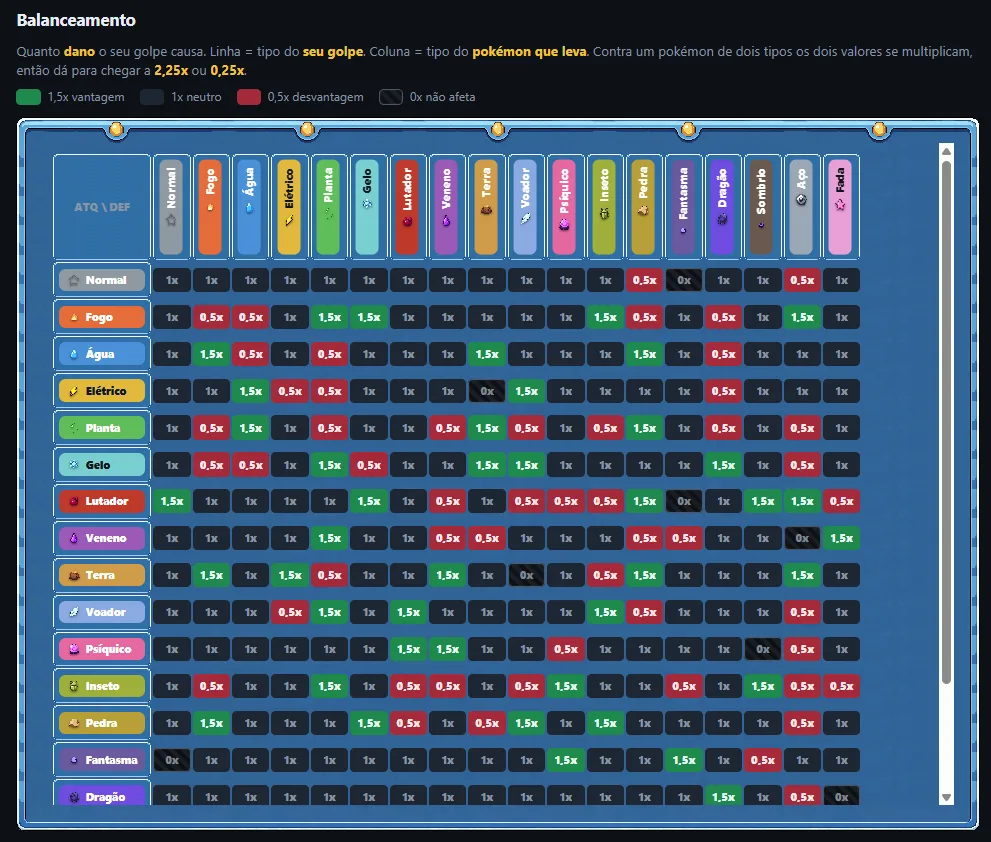Image resolution: width=991 pixels, height=842 pixels.
Task: Click the 1,5x cell for Fogo versus Aço
Action: [802, 317]
